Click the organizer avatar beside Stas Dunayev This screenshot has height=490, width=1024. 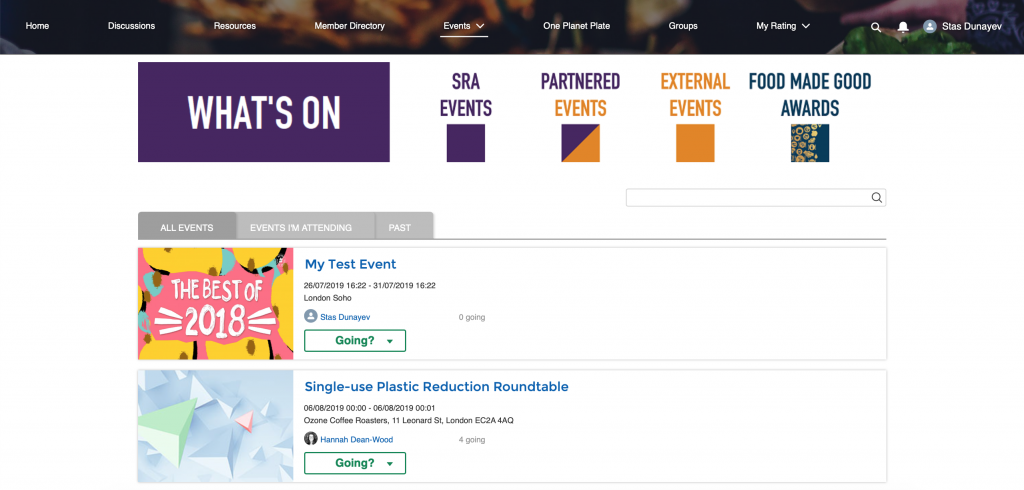coord(311,316)
